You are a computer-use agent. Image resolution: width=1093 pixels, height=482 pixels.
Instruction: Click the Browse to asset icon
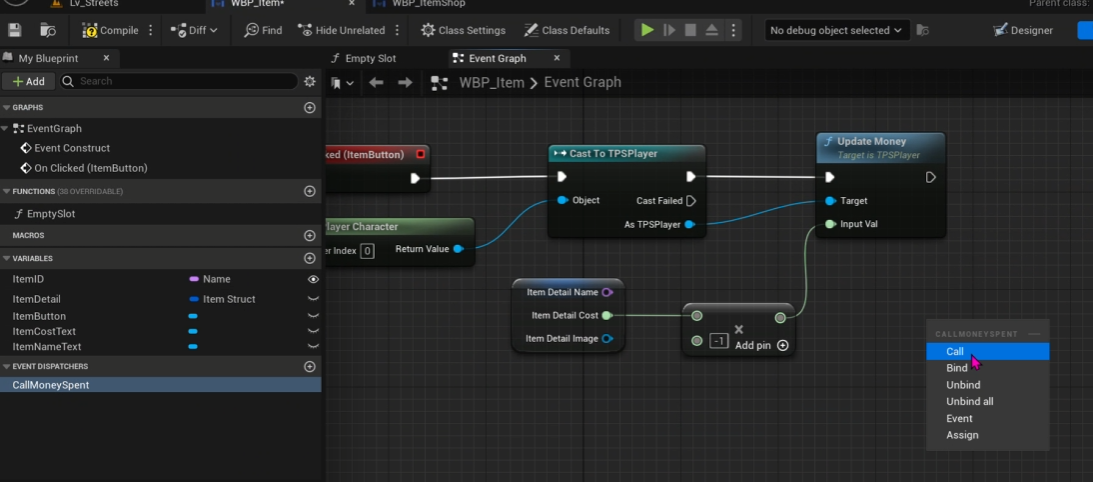pyautogui.click(x=47, y=30)
